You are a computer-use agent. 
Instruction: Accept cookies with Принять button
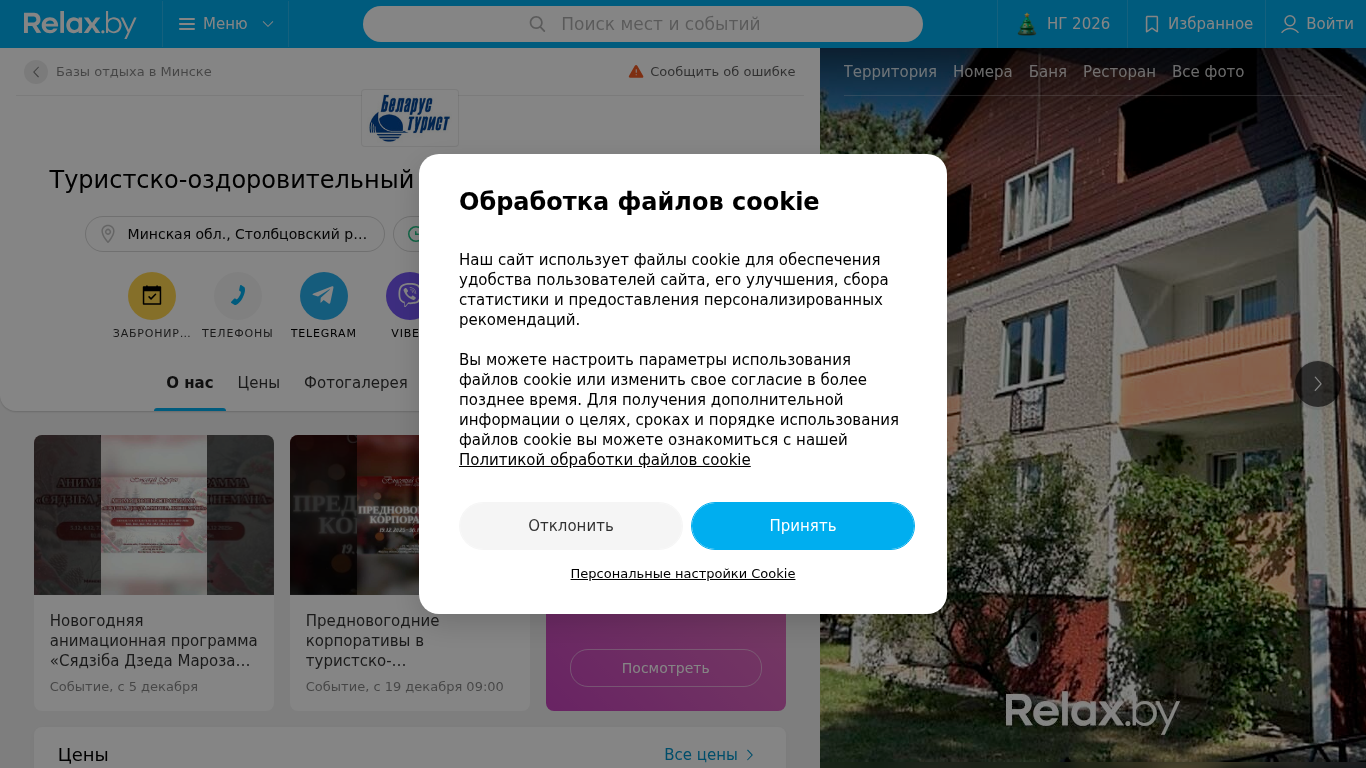[x=803, y=526]
